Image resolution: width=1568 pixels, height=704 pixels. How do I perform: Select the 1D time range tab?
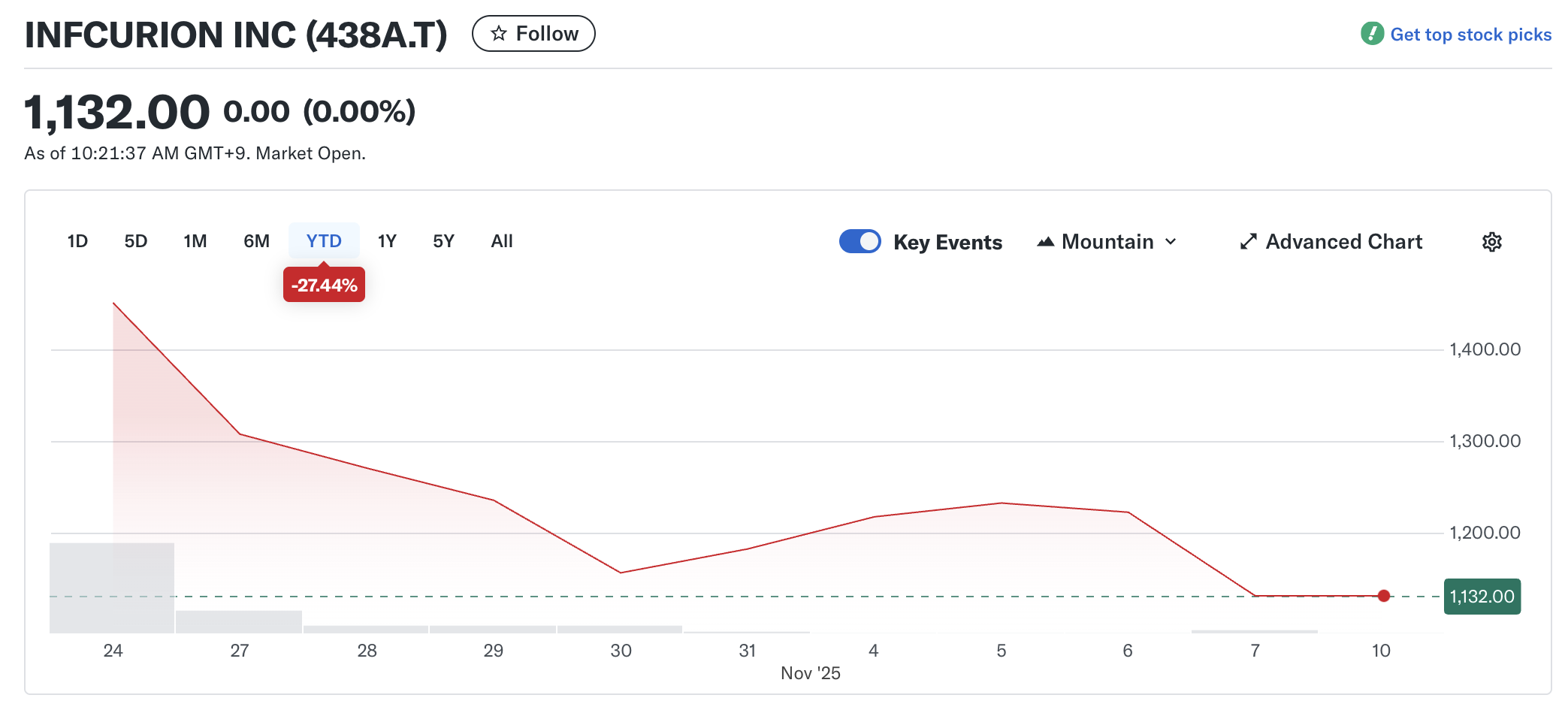click(77, 241)
